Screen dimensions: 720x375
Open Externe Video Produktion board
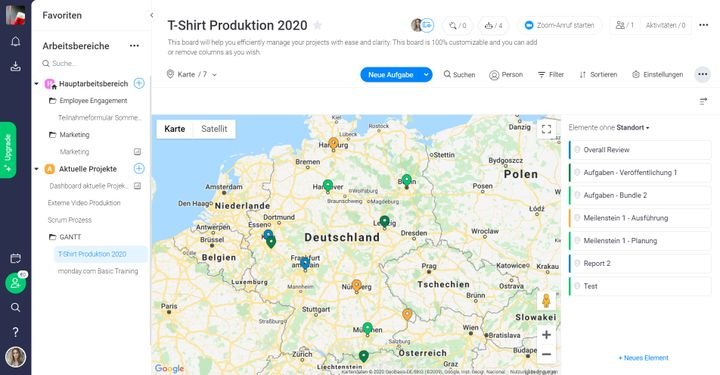point(84,203)
